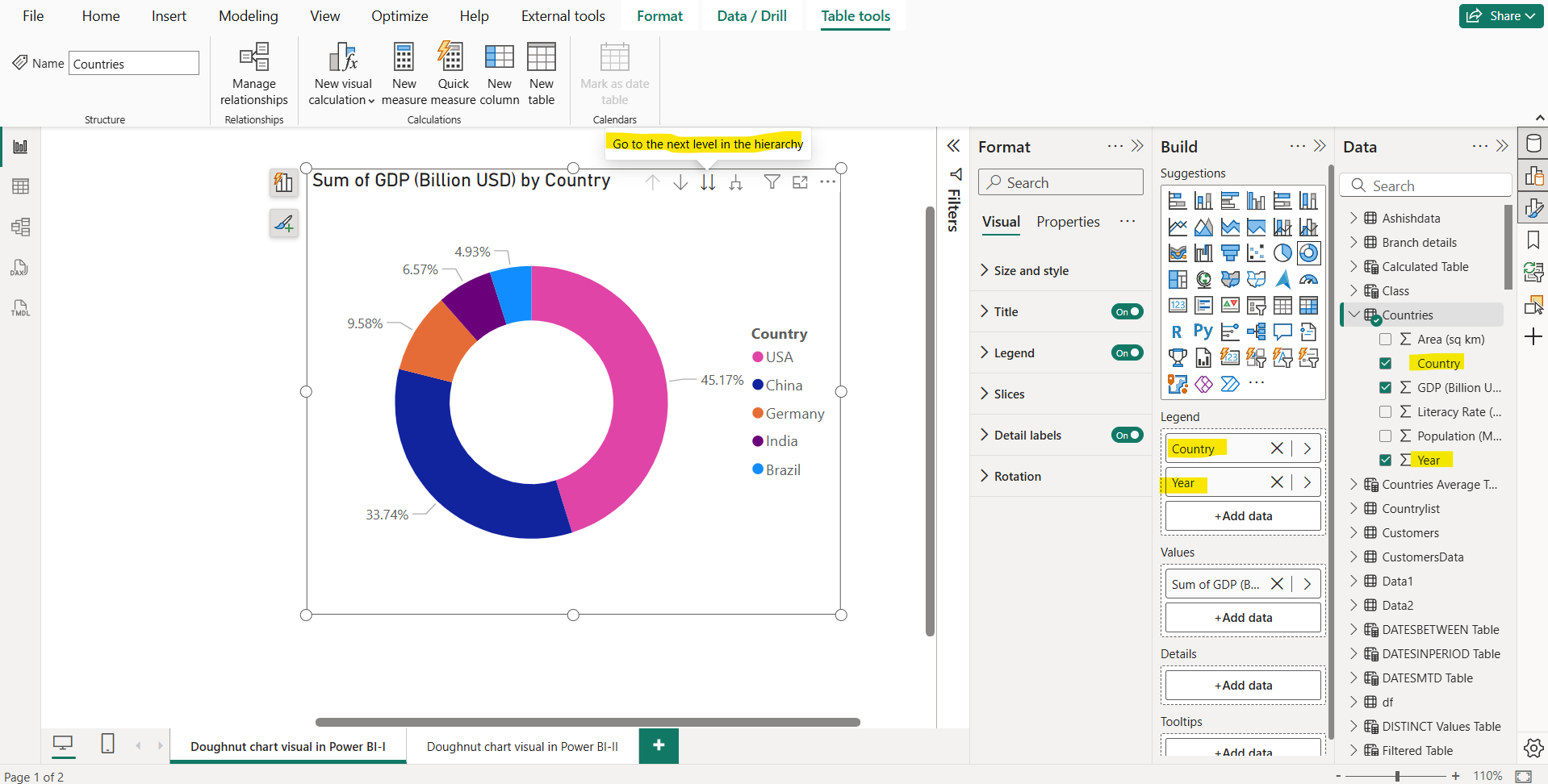Disable the Detail labels toggle
Viewport: 1548px width, 784px height.
coord(1127,435)
